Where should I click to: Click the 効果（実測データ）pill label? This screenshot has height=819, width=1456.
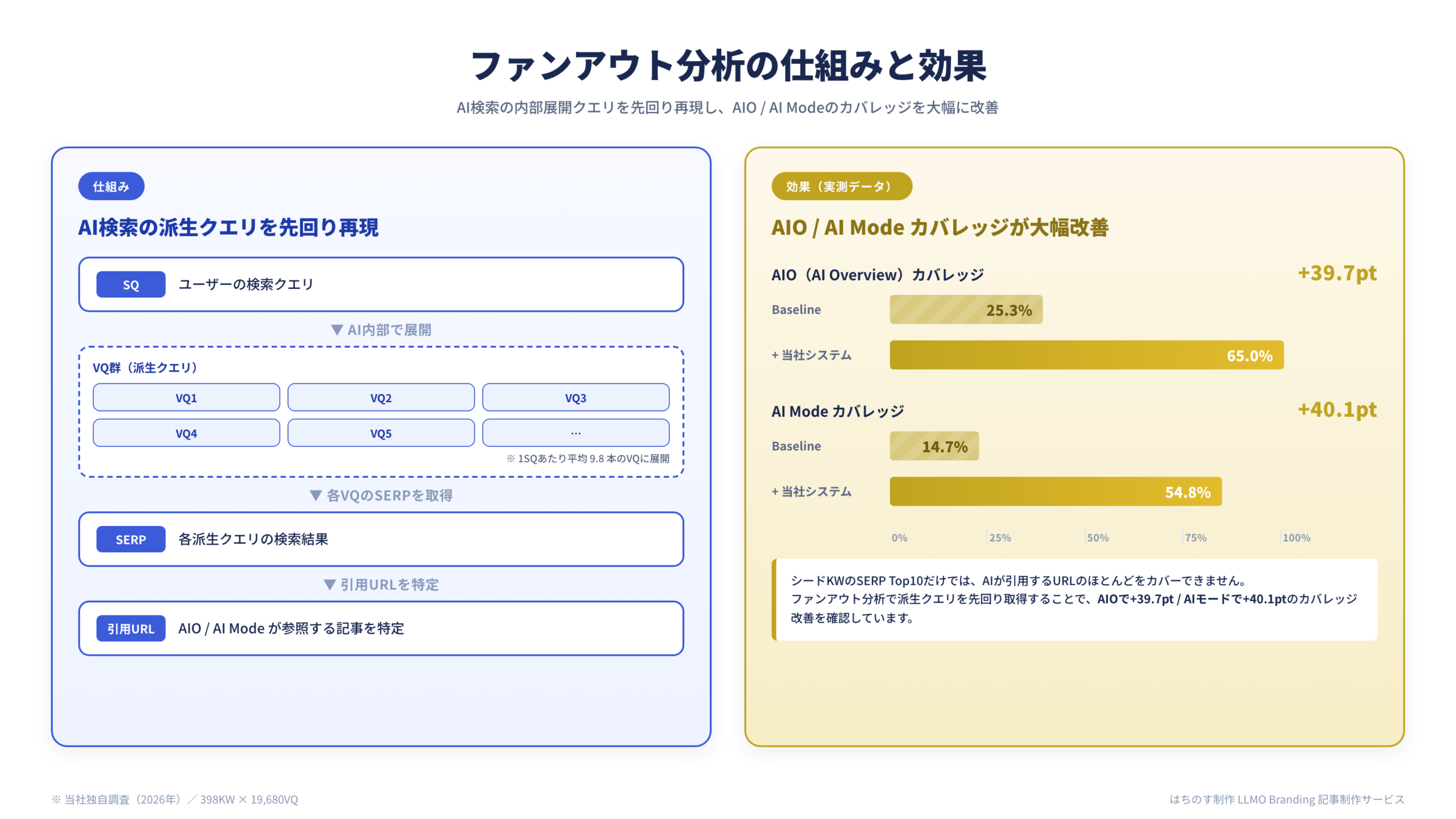click(843, 185)
